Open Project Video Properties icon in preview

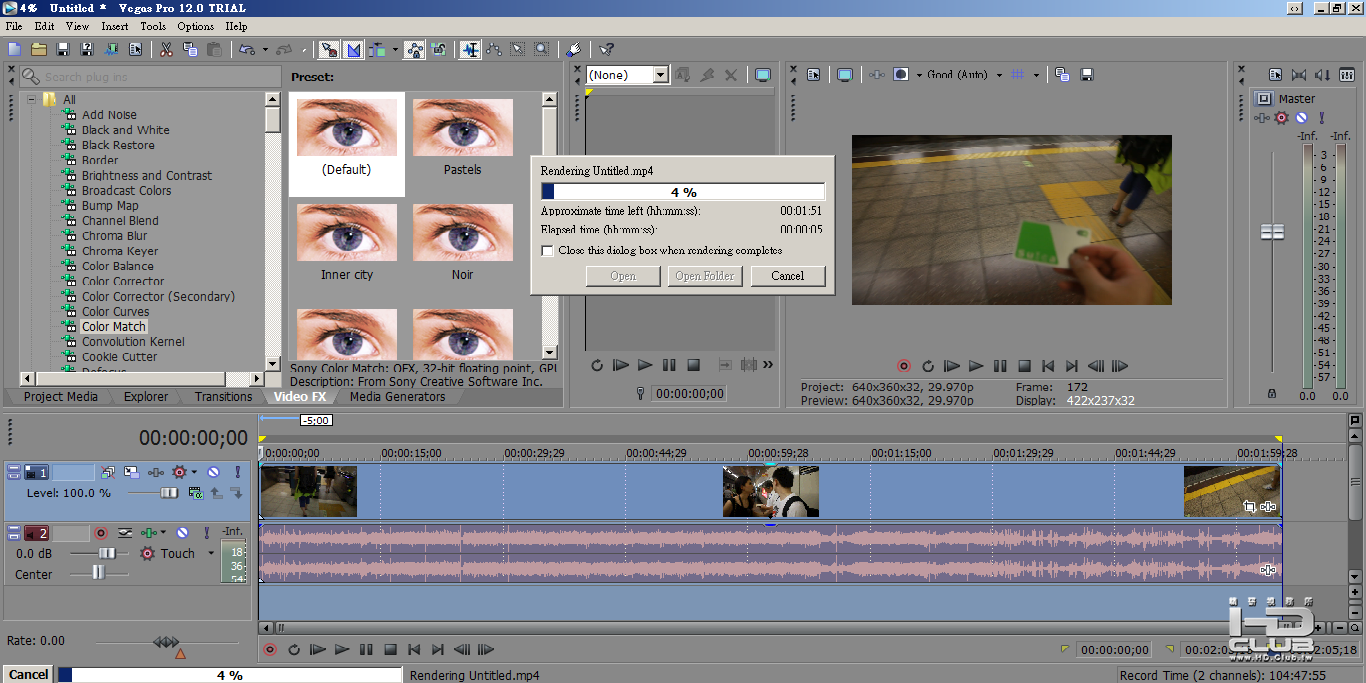click(814, 75)
